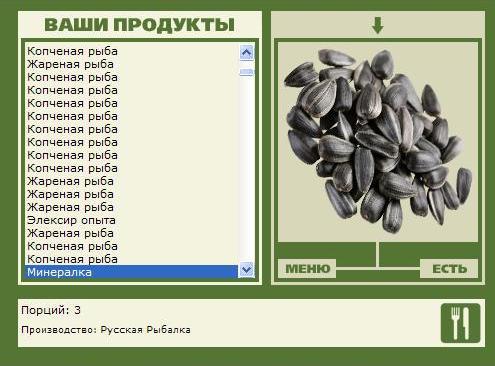Click the fork and knife eat icon
This screenshot has height=366, width=495.
(460, 323)
